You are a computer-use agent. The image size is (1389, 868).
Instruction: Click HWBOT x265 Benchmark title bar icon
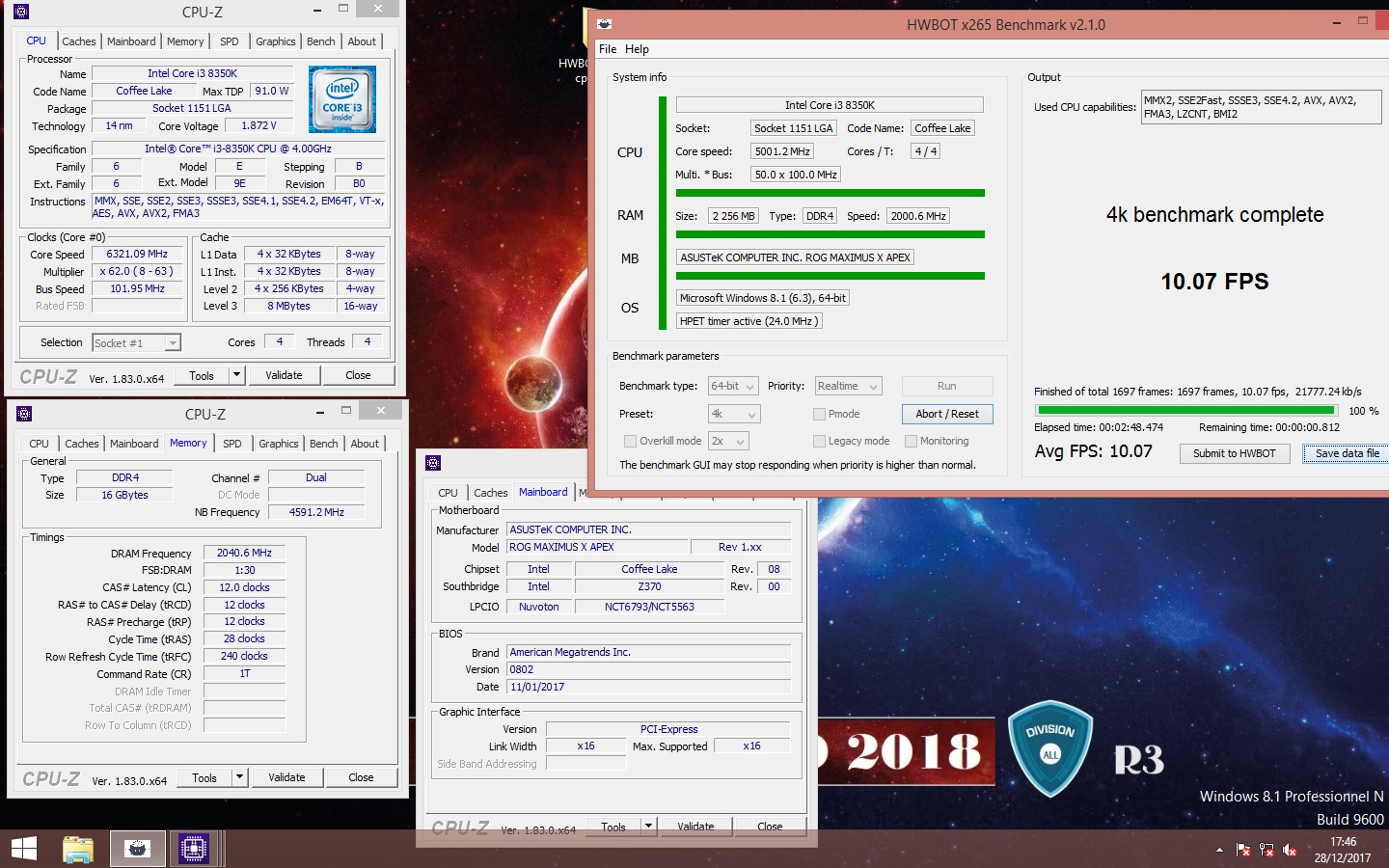coord(604,24)
